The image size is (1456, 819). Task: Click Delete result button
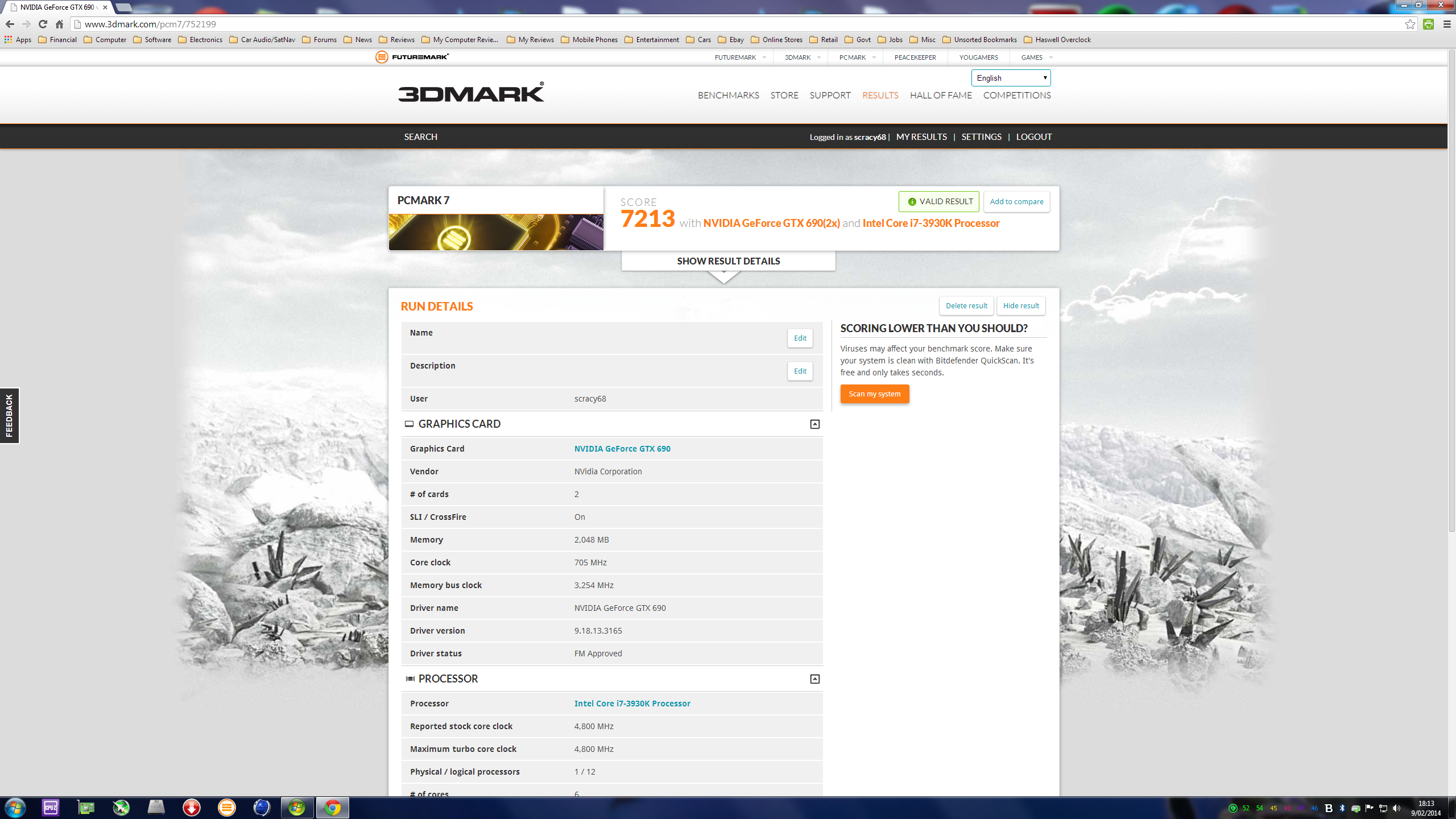(966, 305)
